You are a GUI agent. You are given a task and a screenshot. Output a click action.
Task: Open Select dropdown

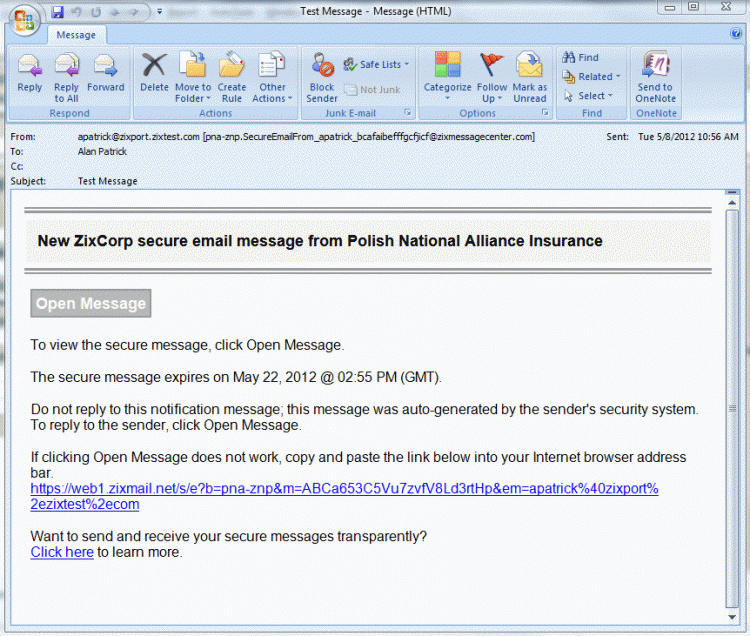coord(588,96)
